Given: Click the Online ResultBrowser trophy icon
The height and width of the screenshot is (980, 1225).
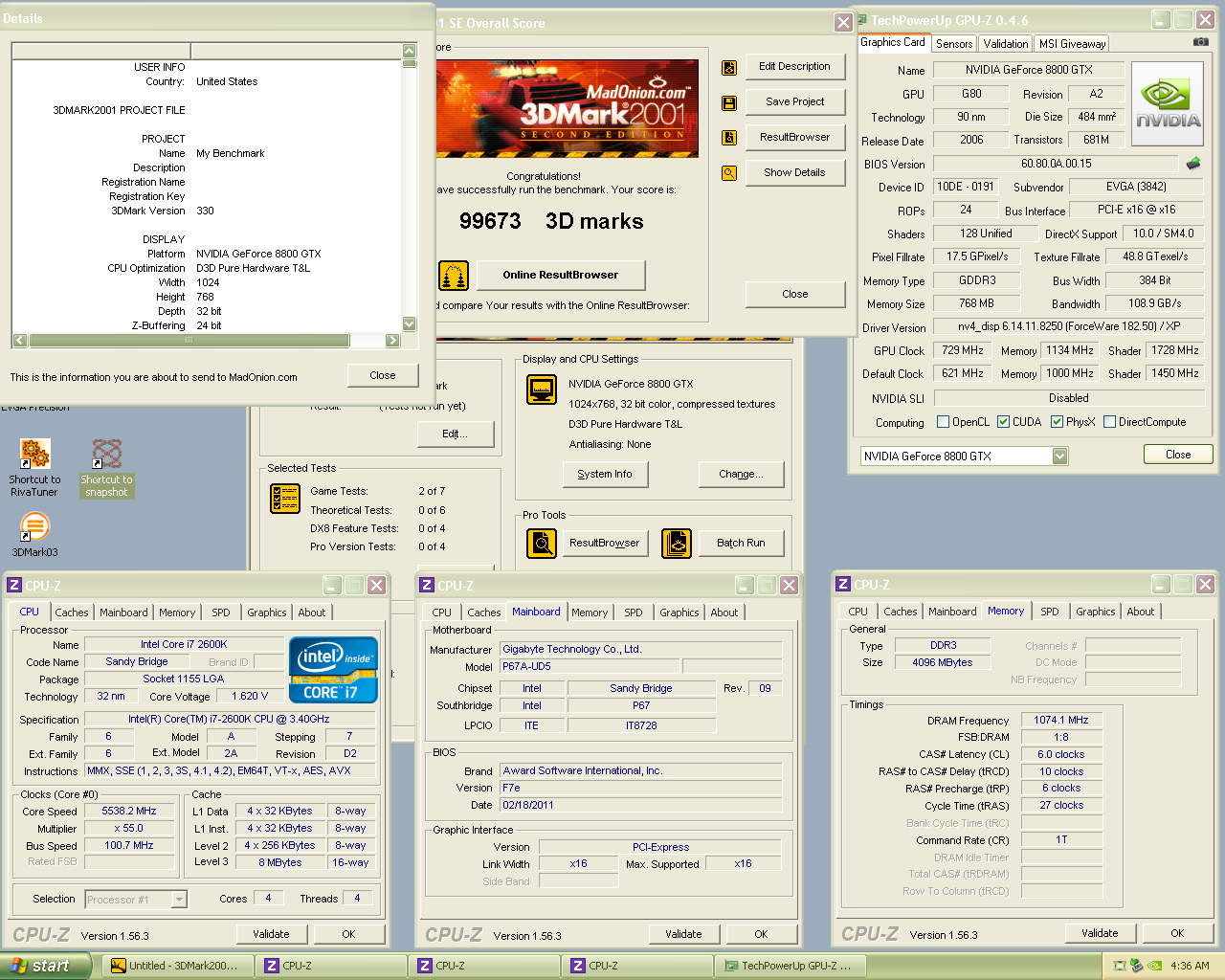Looking at the screenshot, I should [x=454, y=276].
